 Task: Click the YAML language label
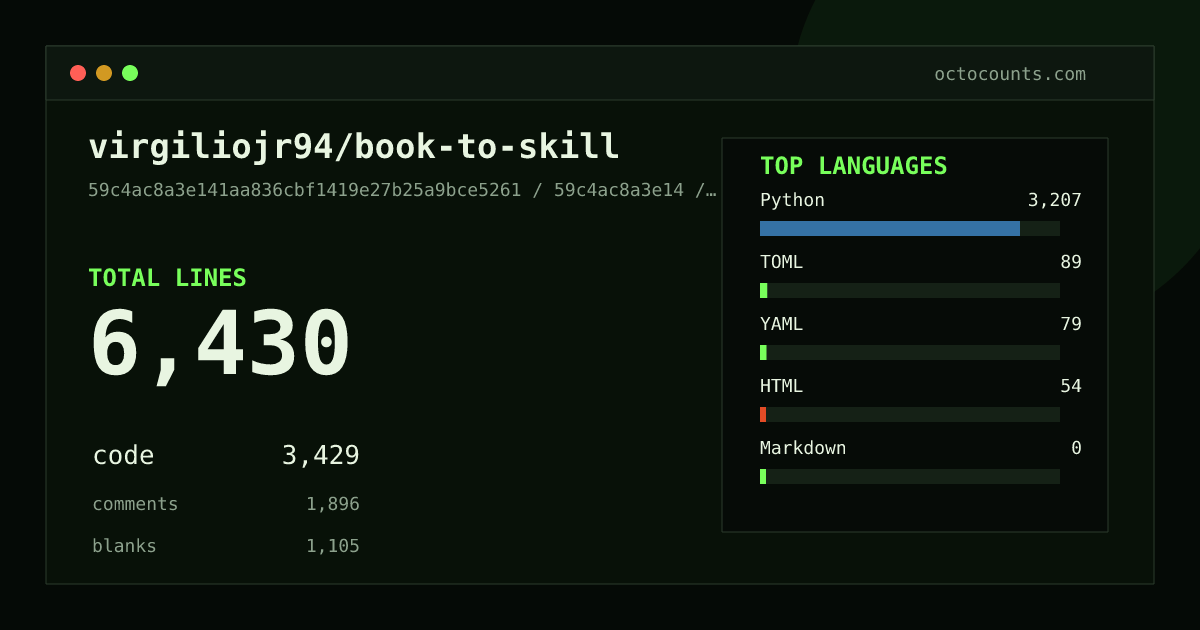[781, 324]
